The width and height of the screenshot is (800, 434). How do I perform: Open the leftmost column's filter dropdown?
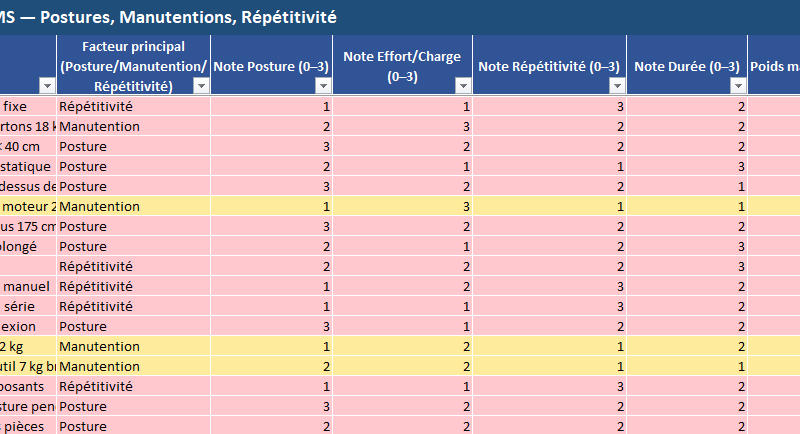click(x=45, y=86)
